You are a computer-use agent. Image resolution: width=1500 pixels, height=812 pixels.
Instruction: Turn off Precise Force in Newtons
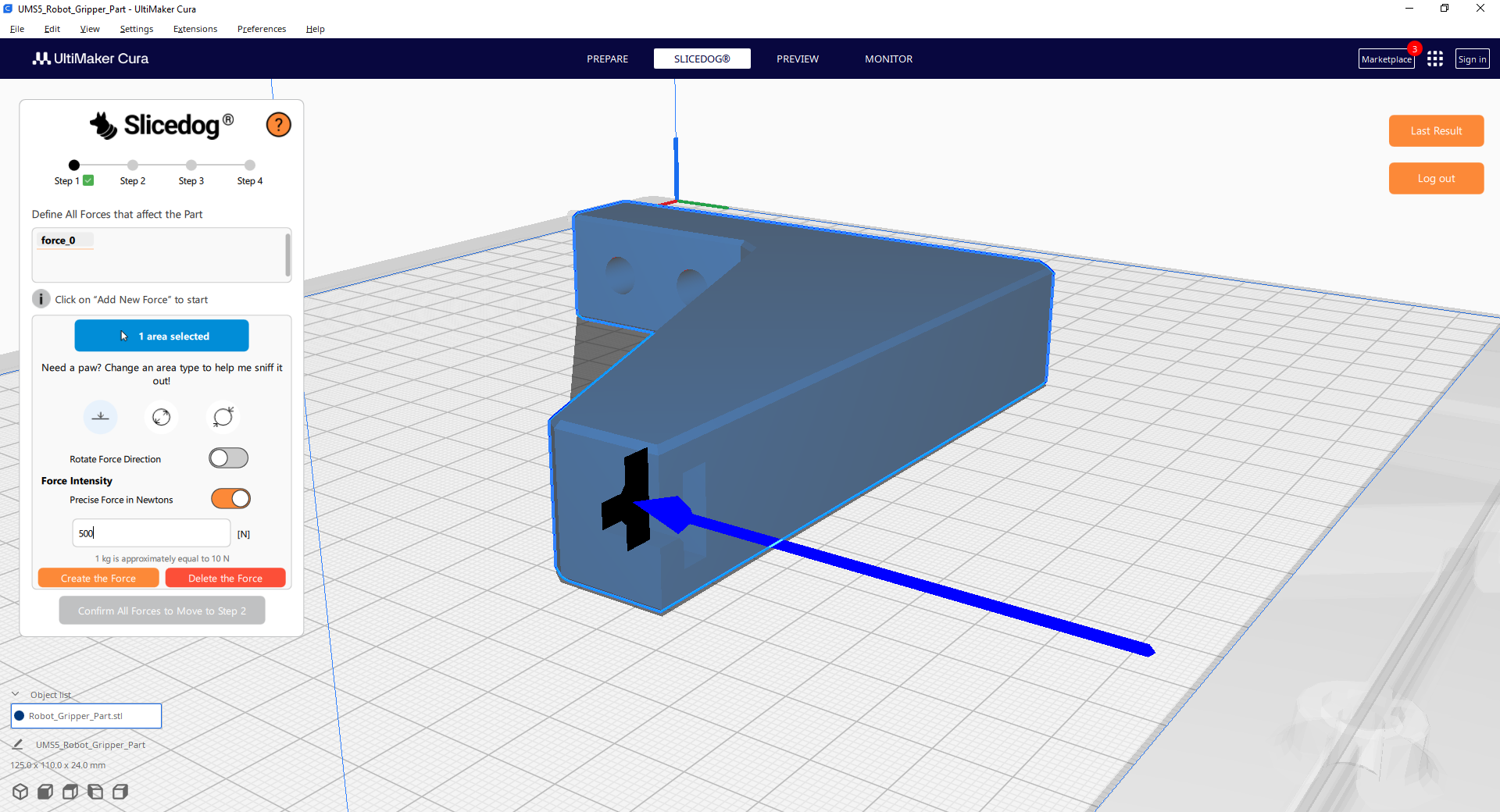pos(230,499)
